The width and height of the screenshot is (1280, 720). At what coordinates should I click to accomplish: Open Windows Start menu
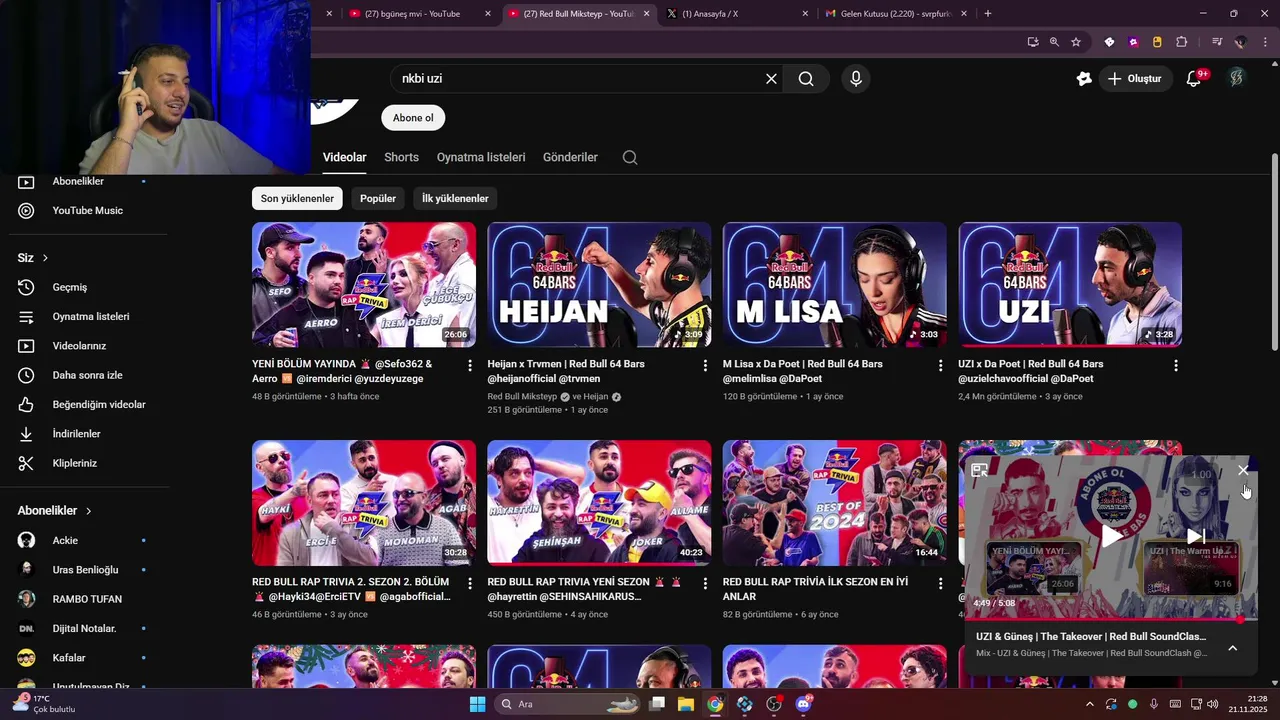[x=477, y=704]
